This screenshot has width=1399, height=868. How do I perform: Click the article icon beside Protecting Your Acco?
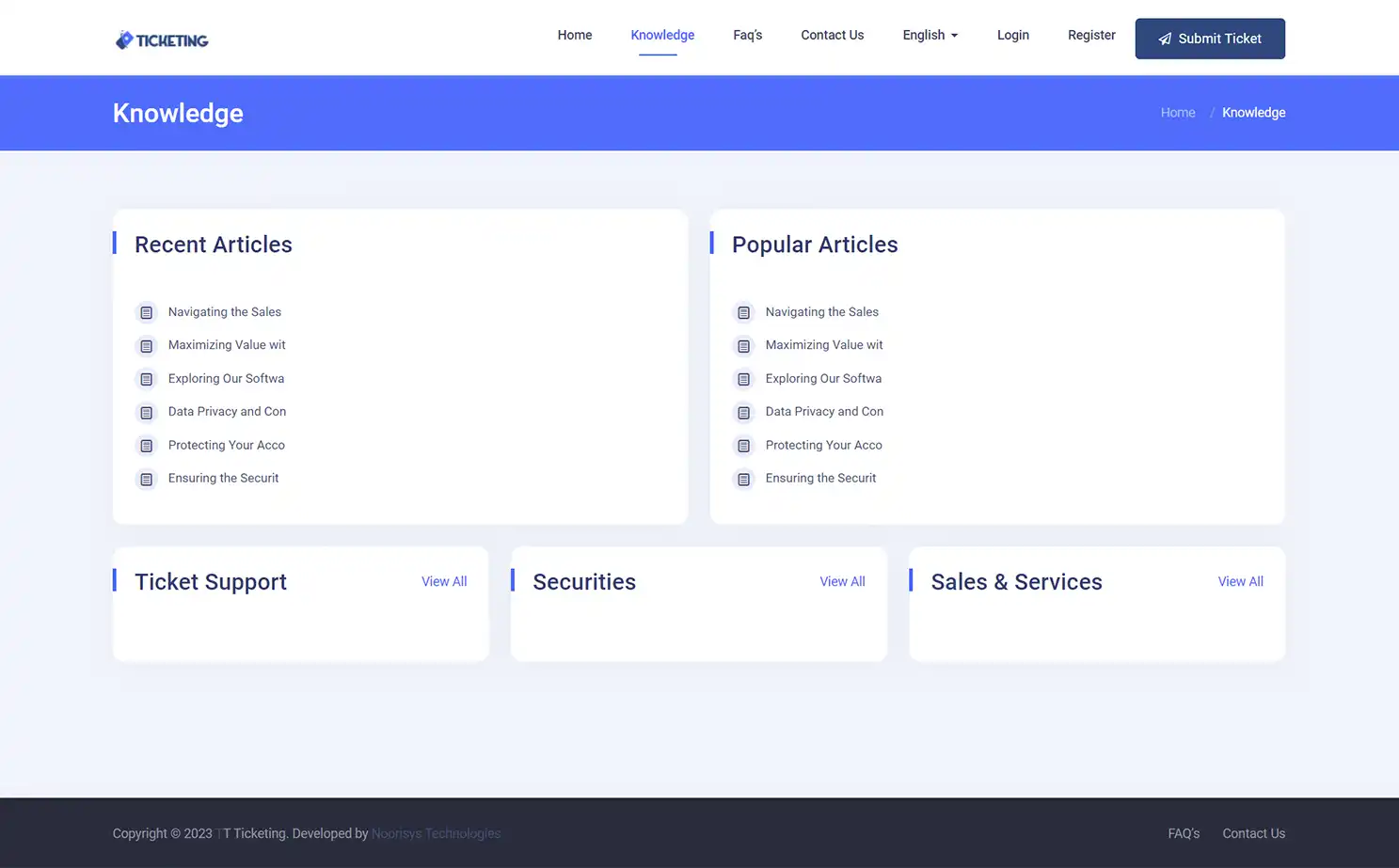coord(146,446)
